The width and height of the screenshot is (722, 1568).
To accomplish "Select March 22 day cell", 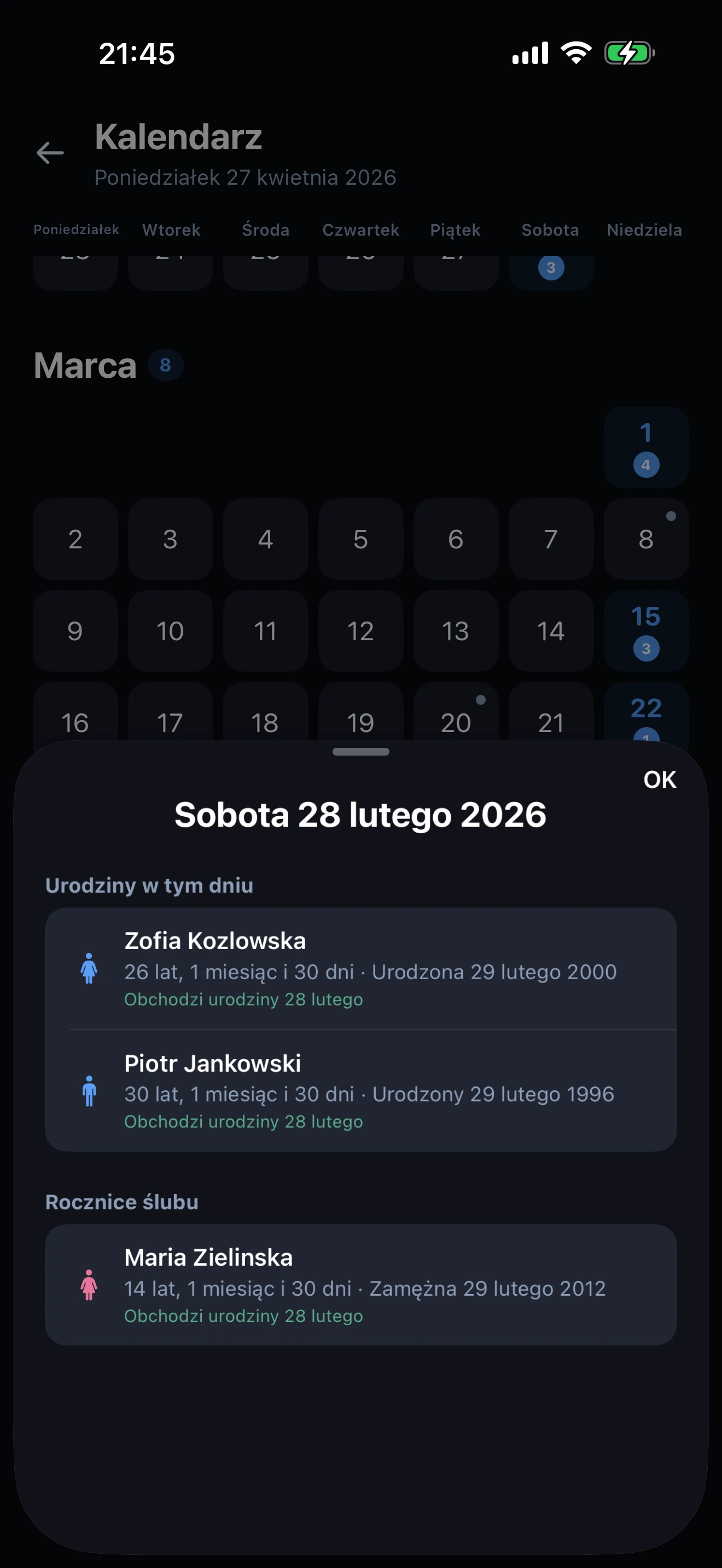I will click(646, 713).
